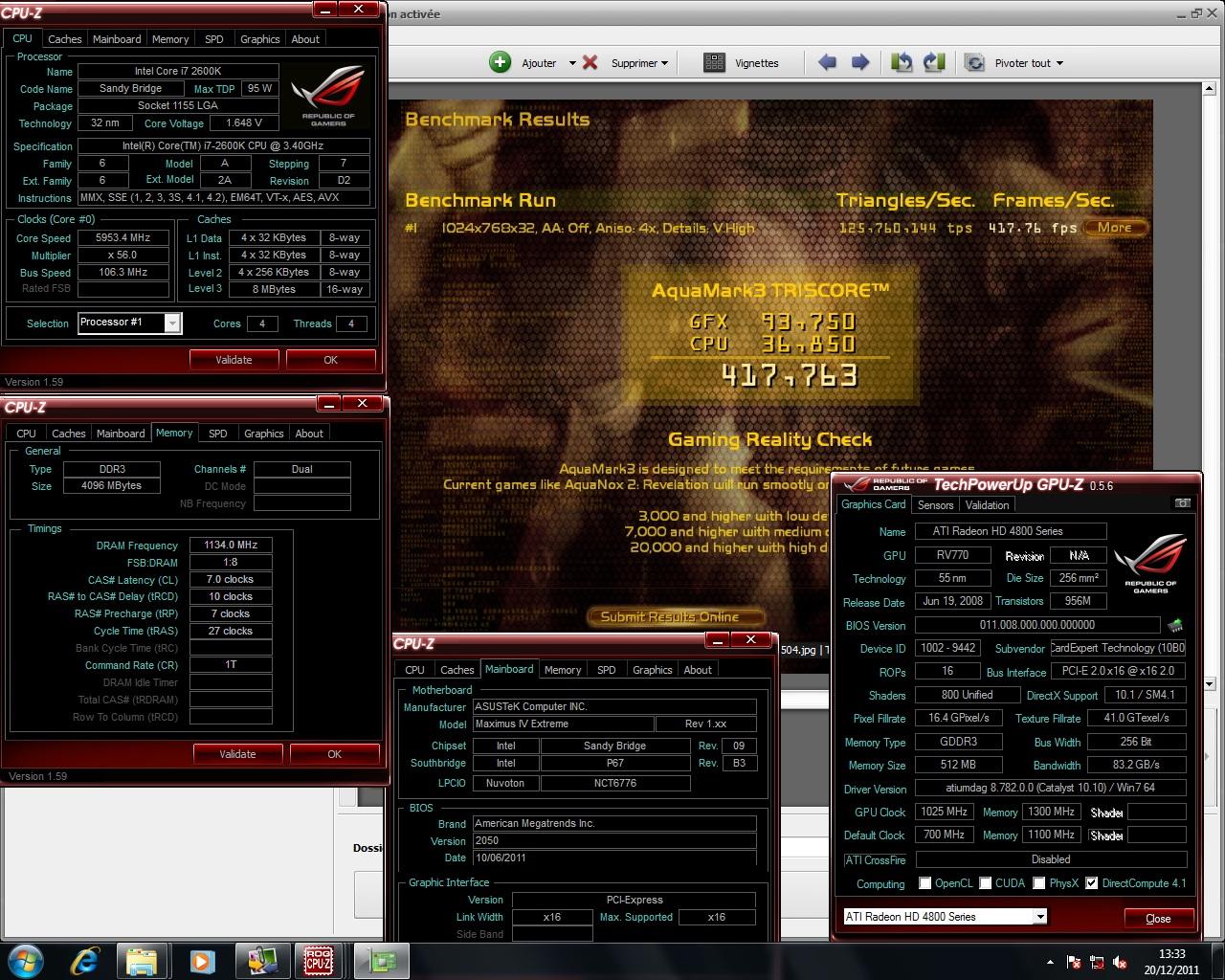Image resolution: width=1225 pixels, height=980 pixels.
Task: Click the ROG CPU-Z taskbar icon
Action: click(318, 960)
